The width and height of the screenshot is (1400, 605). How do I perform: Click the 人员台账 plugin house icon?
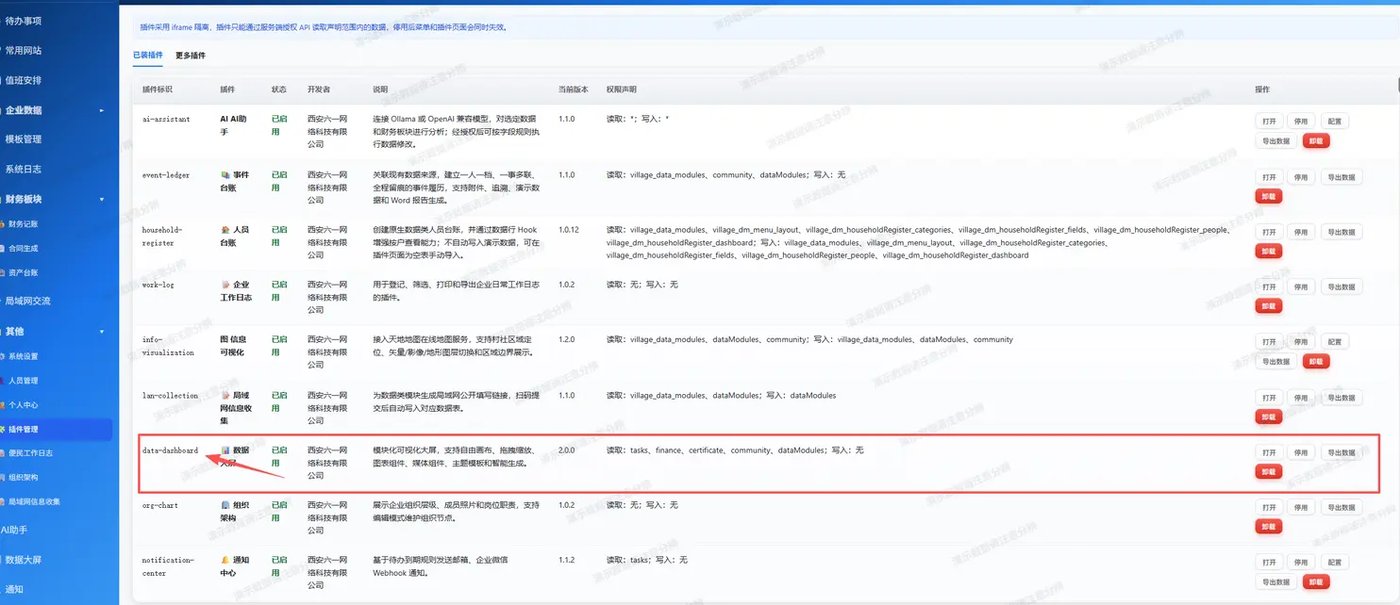click(x=225, y=230)
